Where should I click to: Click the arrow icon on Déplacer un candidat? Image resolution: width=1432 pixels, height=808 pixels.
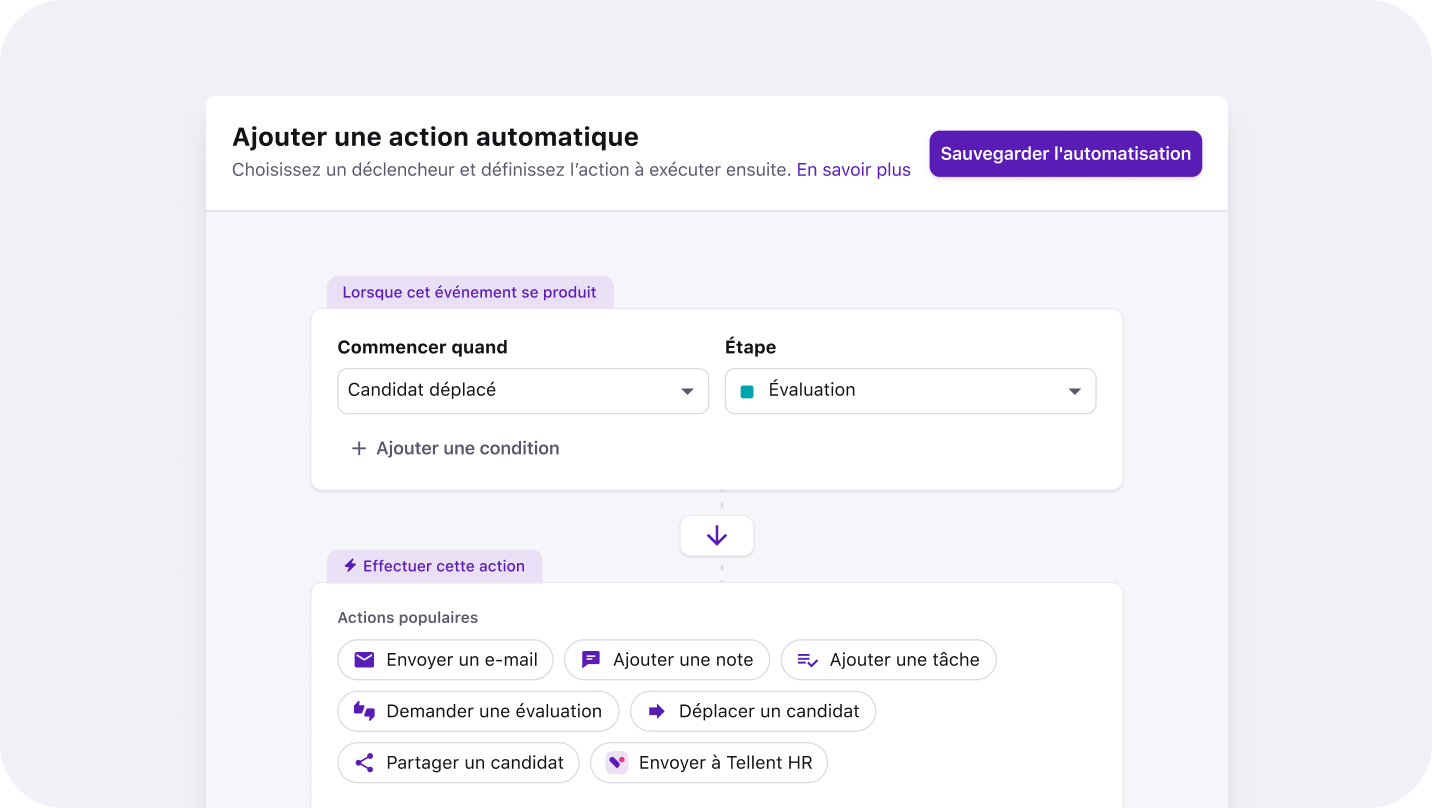pyautogui.click(x=658, y=711)
